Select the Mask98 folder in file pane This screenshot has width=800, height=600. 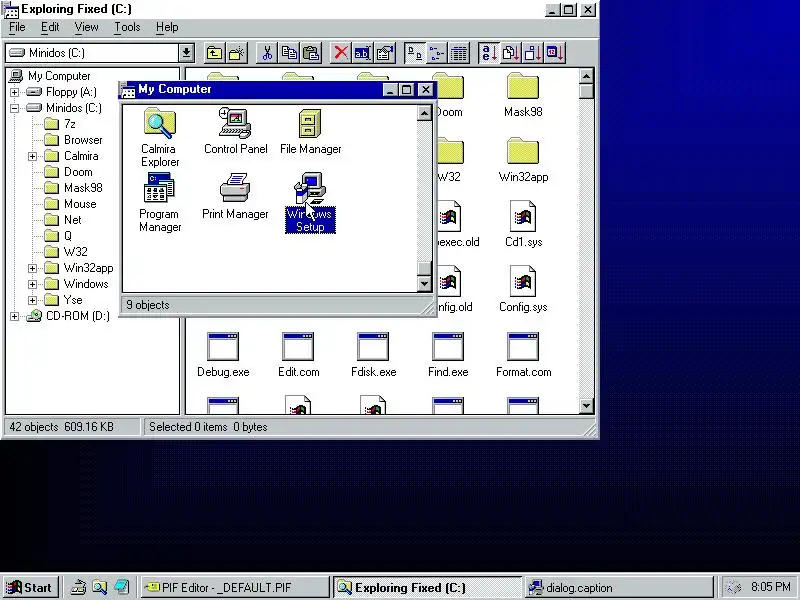pyautogui.click(x=523, y=95)
